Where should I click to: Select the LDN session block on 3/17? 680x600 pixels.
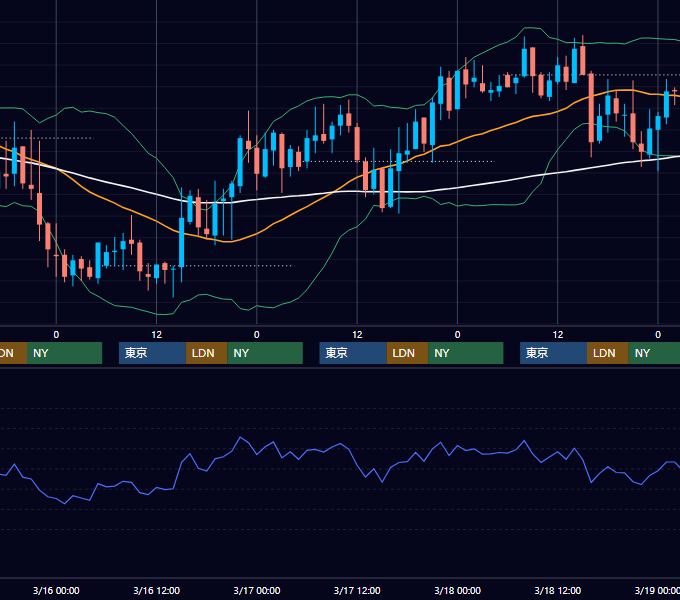click(x=407, y=353)
